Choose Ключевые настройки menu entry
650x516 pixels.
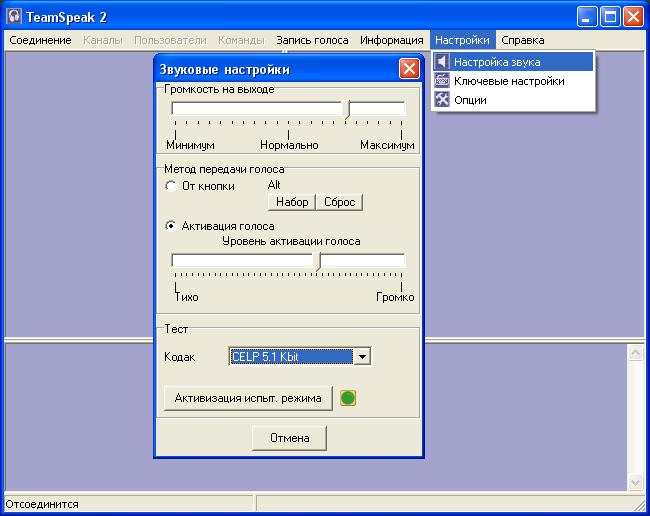pos(513,81)
